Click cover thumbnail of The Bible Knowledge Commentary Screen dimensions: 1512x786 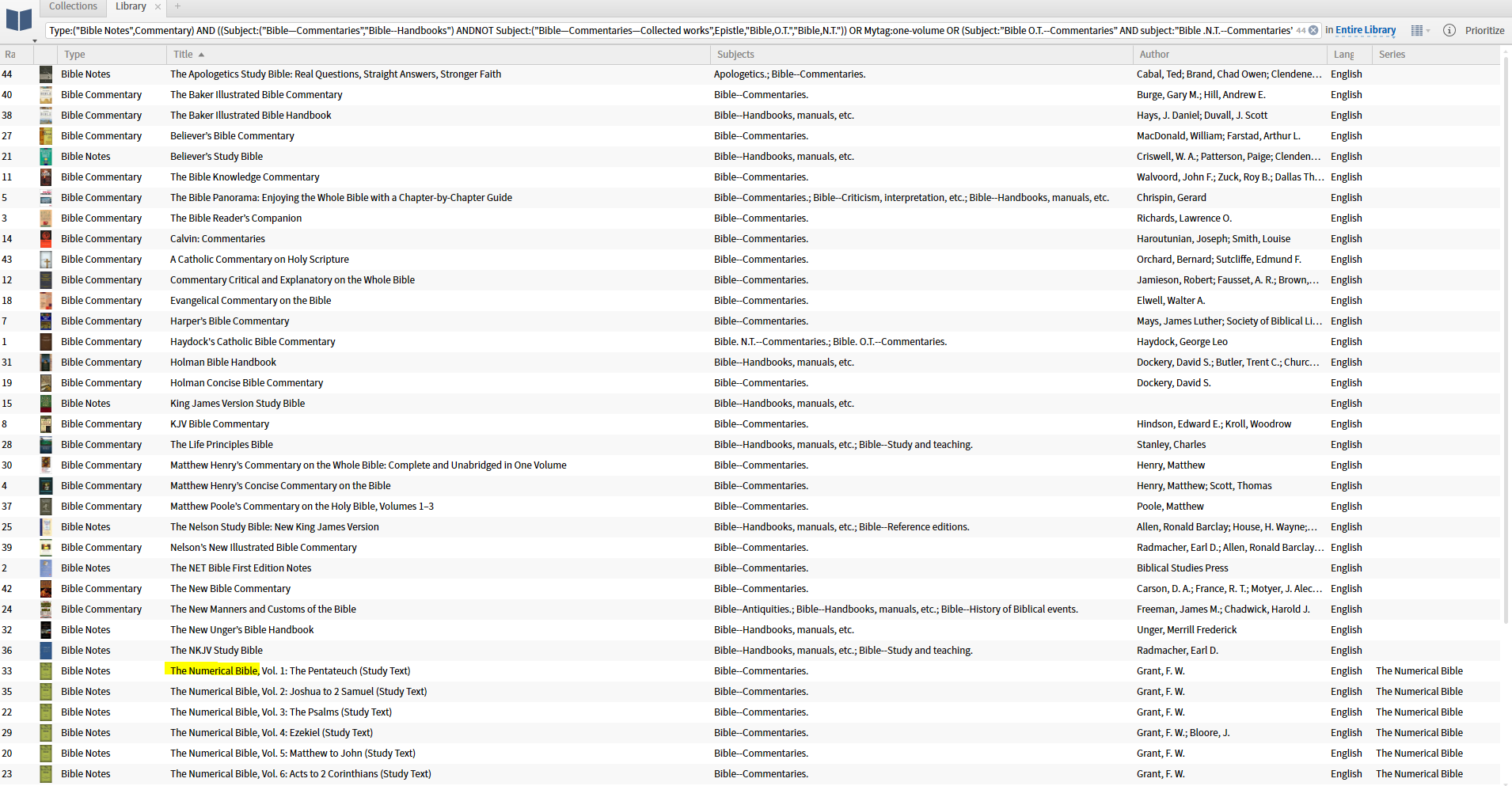(x=46, y=177)
